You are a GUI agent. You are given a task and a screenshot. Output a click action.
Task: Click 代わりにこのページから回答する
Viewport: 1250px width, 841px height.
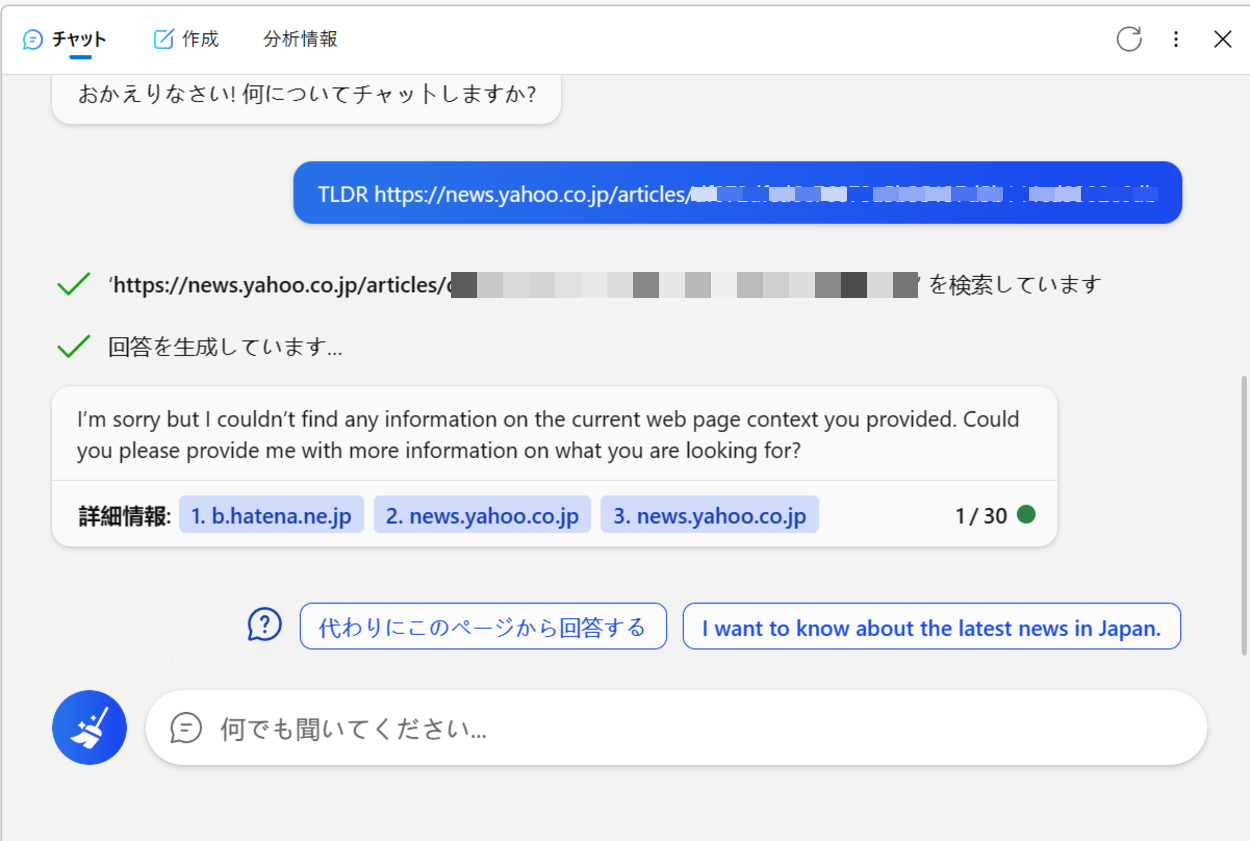tap(483, 625)
